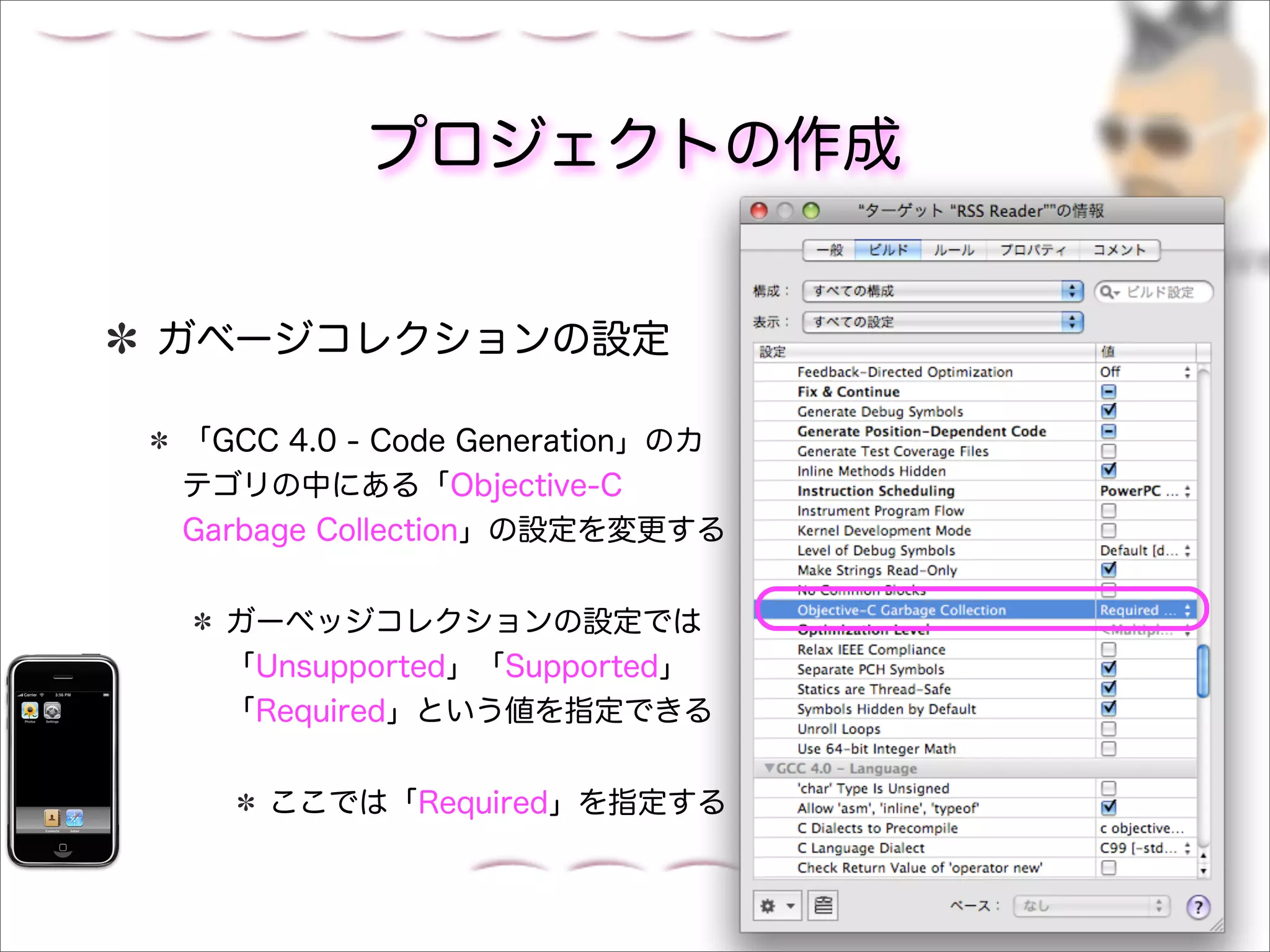Viewport: 1270px width, 952px height.
Task: Switch to the プロパティ tab
Action: (1032, 250)
